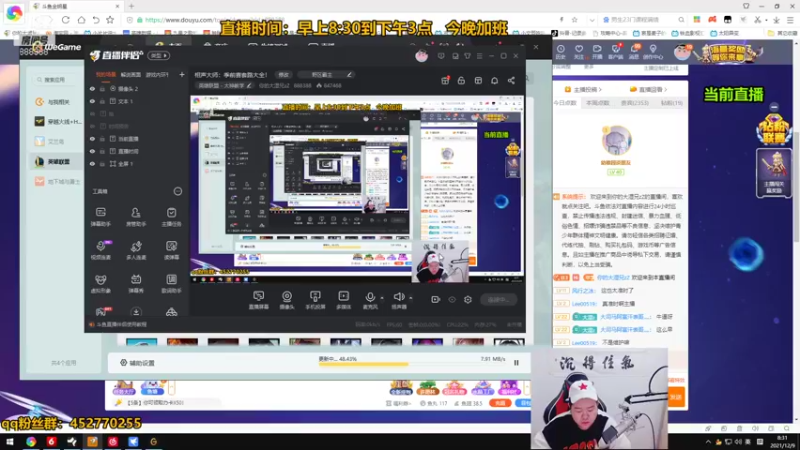Click the WeGame update progress bar
The height and width of the screenshot is (450, 800).
[x=412, y=364]
